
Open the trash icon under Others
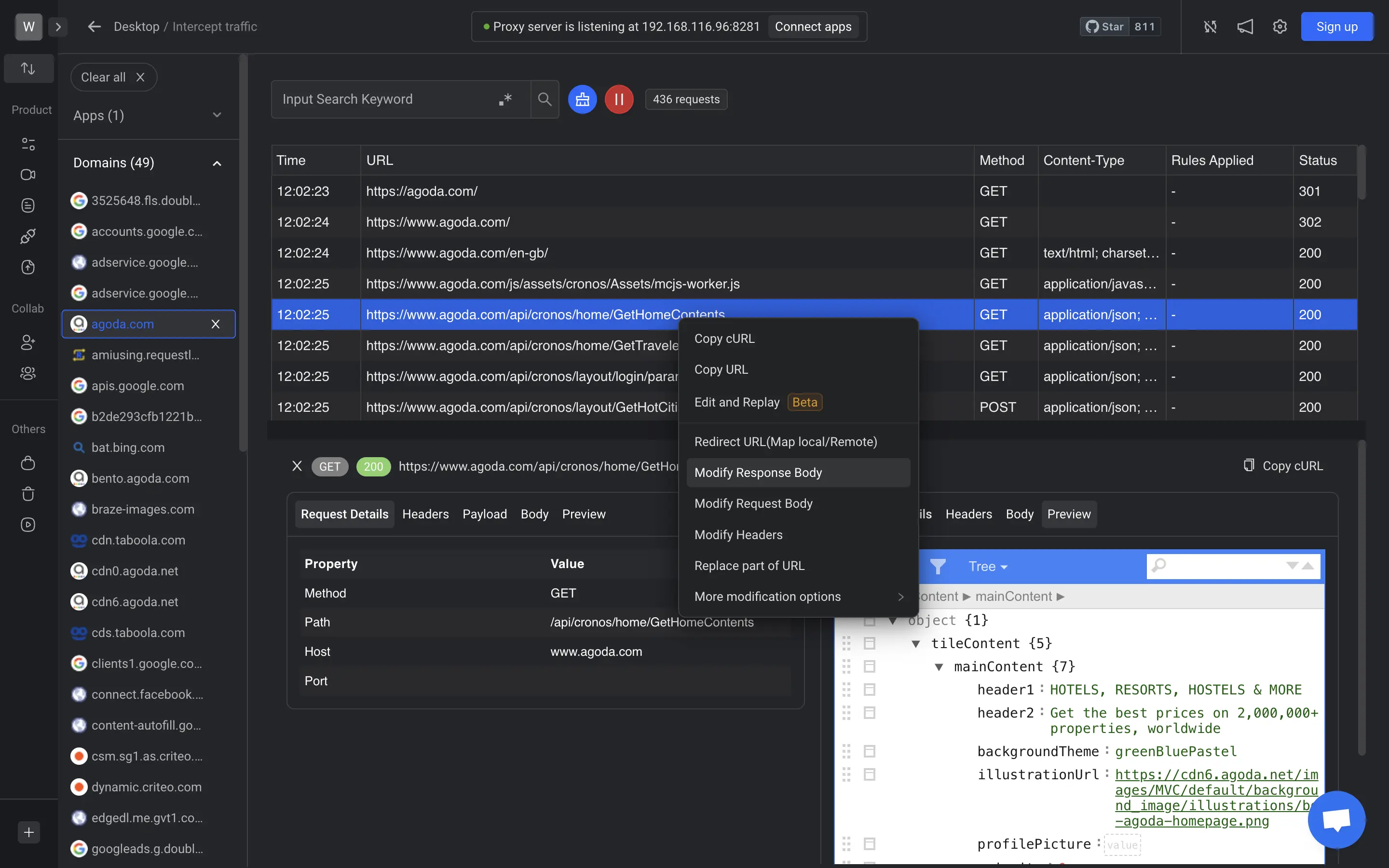coord(28,494)
